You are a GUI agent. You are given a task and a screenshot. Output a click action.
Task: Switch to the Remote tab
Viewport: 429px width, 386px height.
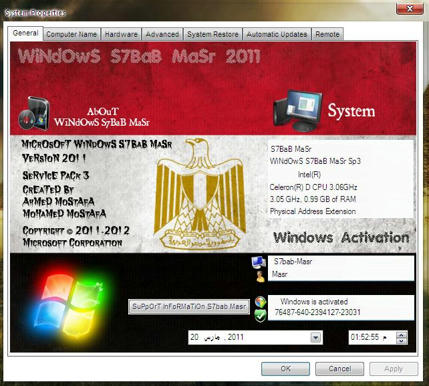pos(327,34)
